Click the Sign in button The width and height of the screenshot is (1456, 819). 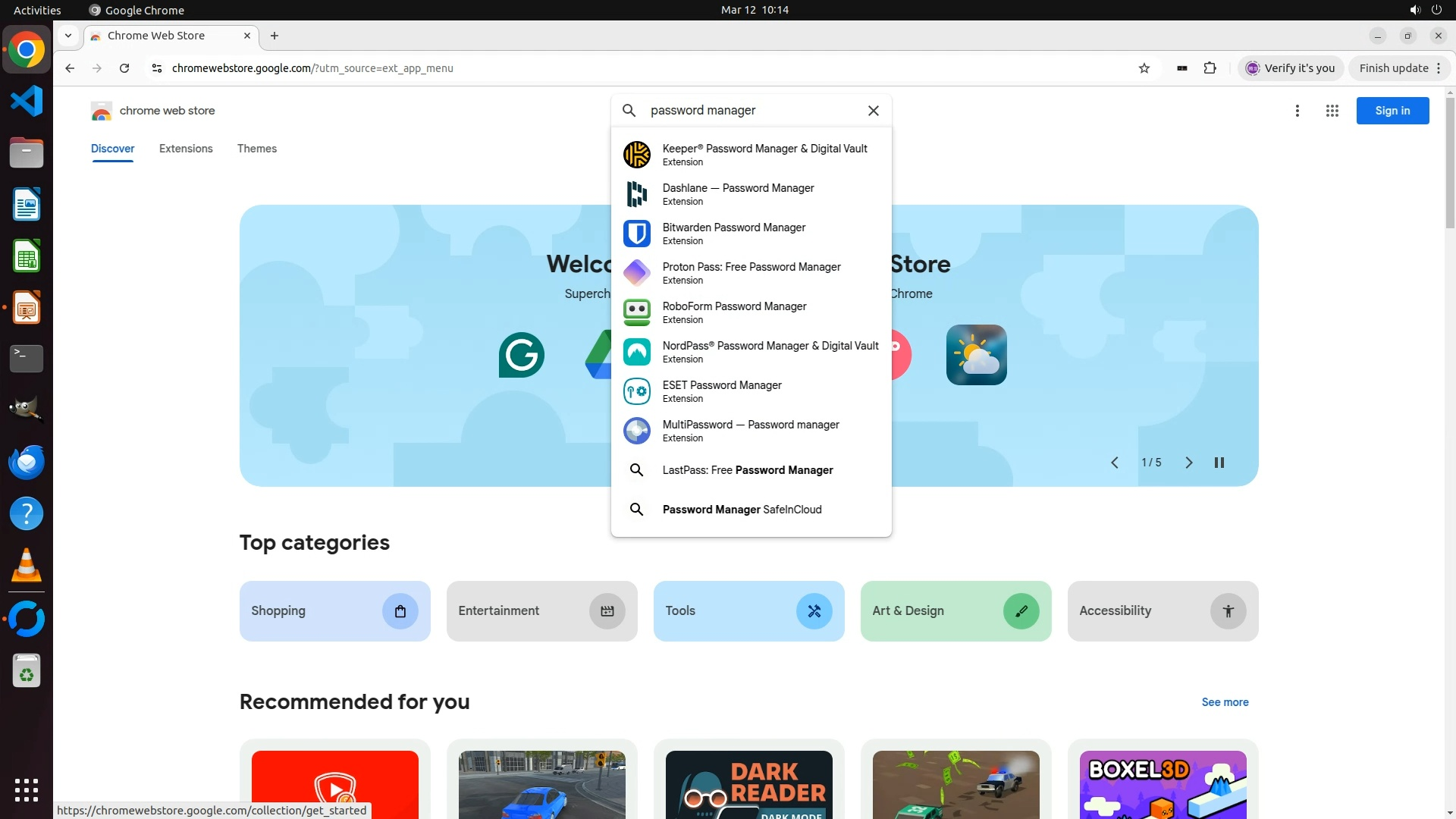[1392, 111]
